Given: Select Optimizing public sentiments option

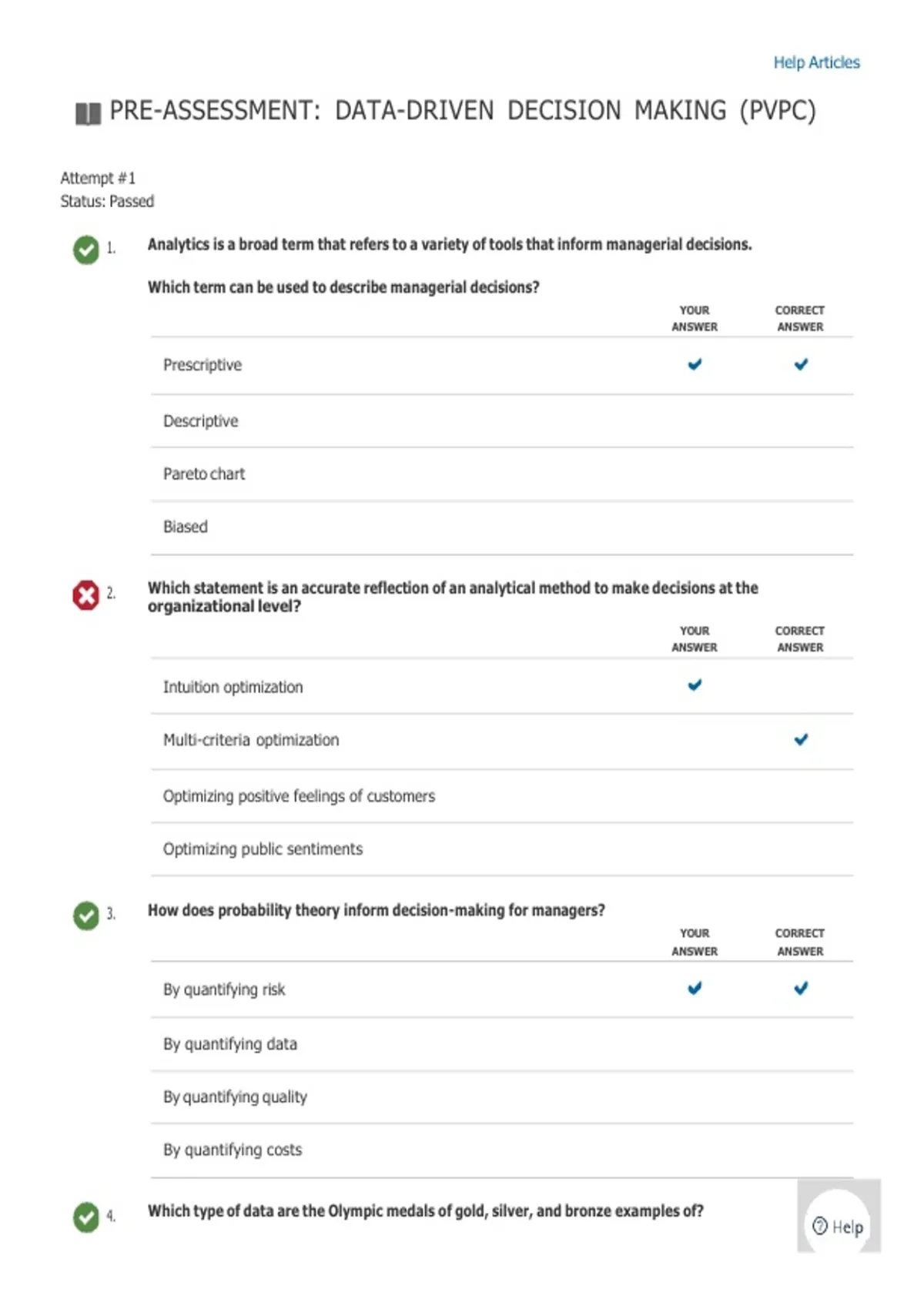Looking at the screenshot, I should click(502, 849).
